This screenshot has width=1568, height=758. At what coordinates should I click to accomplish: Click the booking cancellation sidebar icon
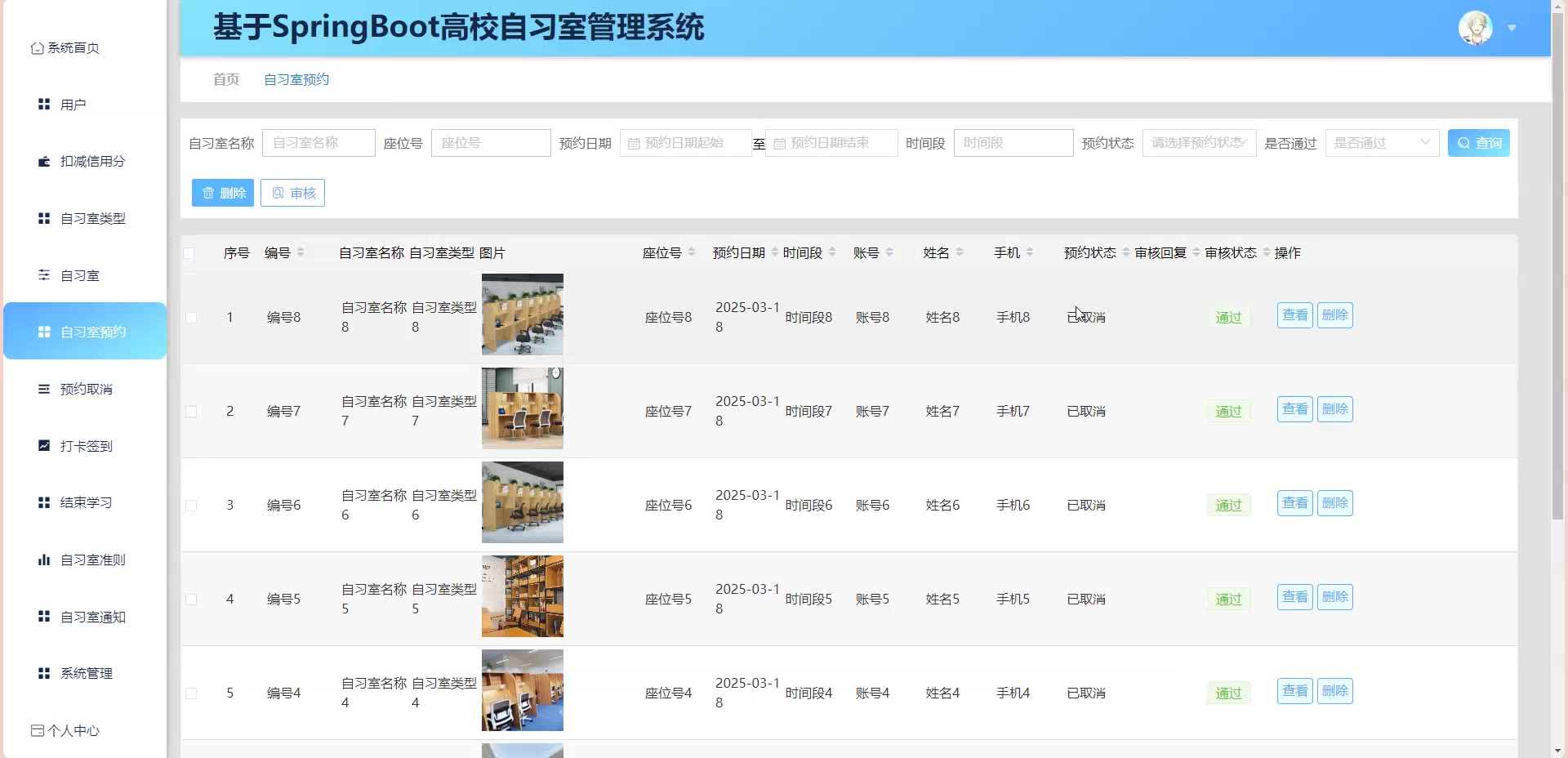[x=44, y=390]
